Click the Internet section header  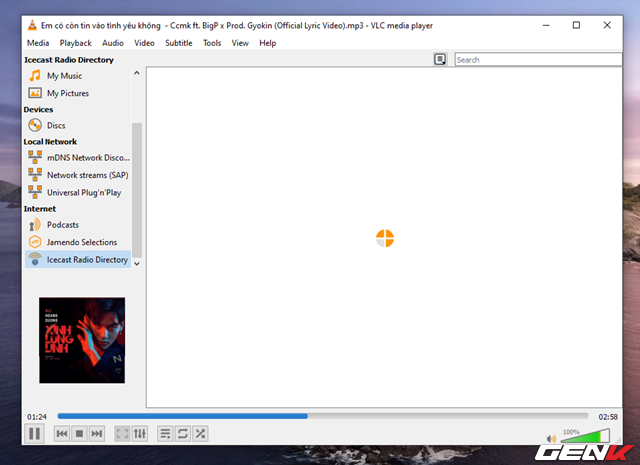(40, 209)
